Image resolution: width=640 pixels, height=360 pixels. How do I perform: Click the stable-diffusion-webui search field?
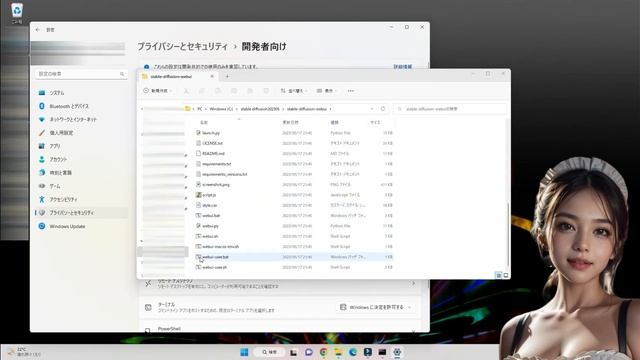[x=450, y=109]
